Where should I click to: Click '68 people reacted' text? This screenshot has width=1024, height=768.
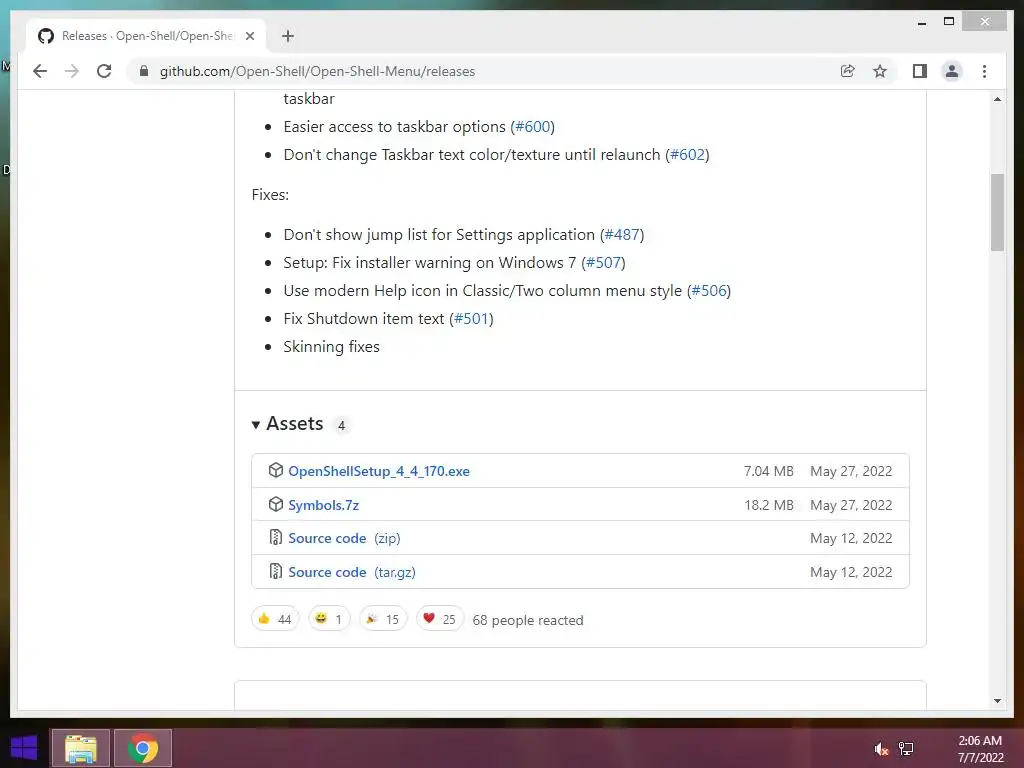click(528, 620)
